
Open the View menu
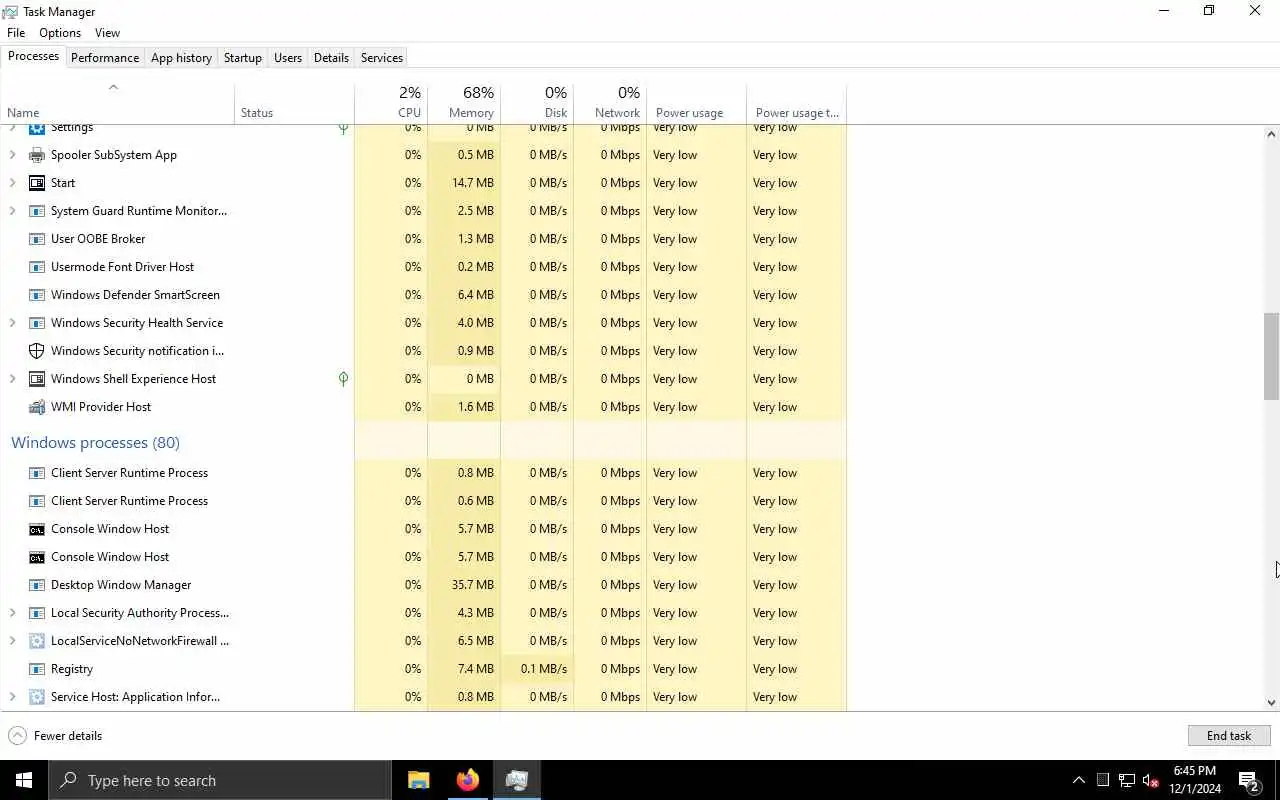point(107,33)
